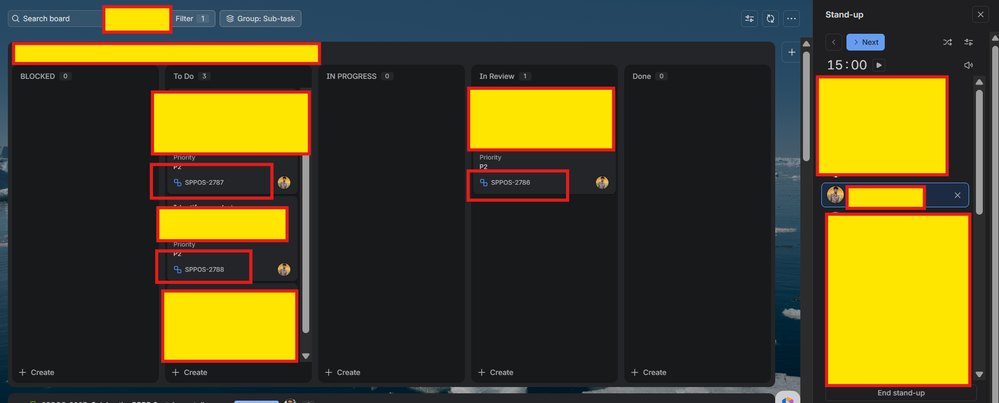The image size is (999, 403).
Task: Add a column with the plus button
Action: tap(791, 53)
